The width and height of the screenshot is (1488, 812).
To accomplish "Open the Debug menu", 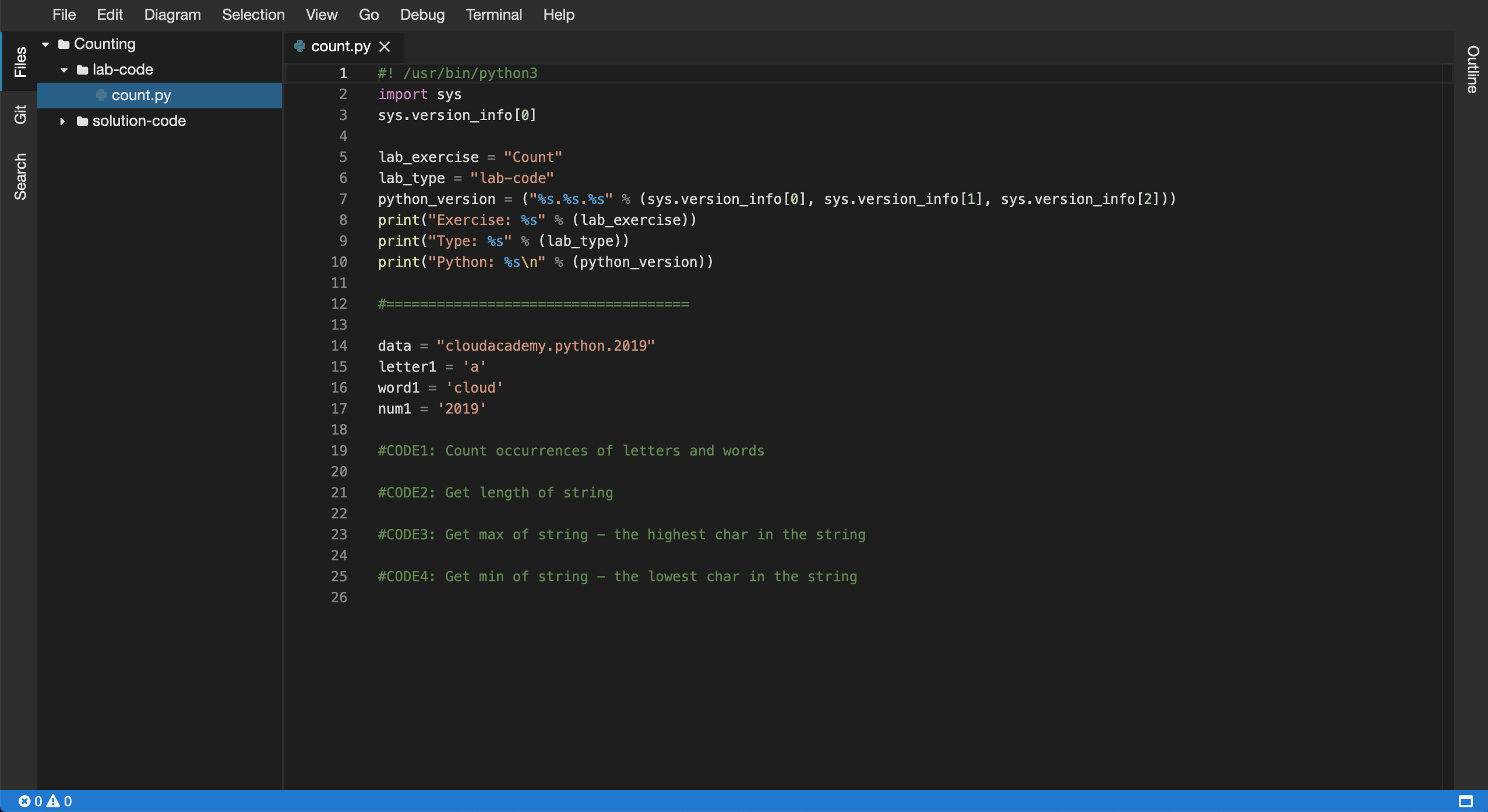I will 422,15.
